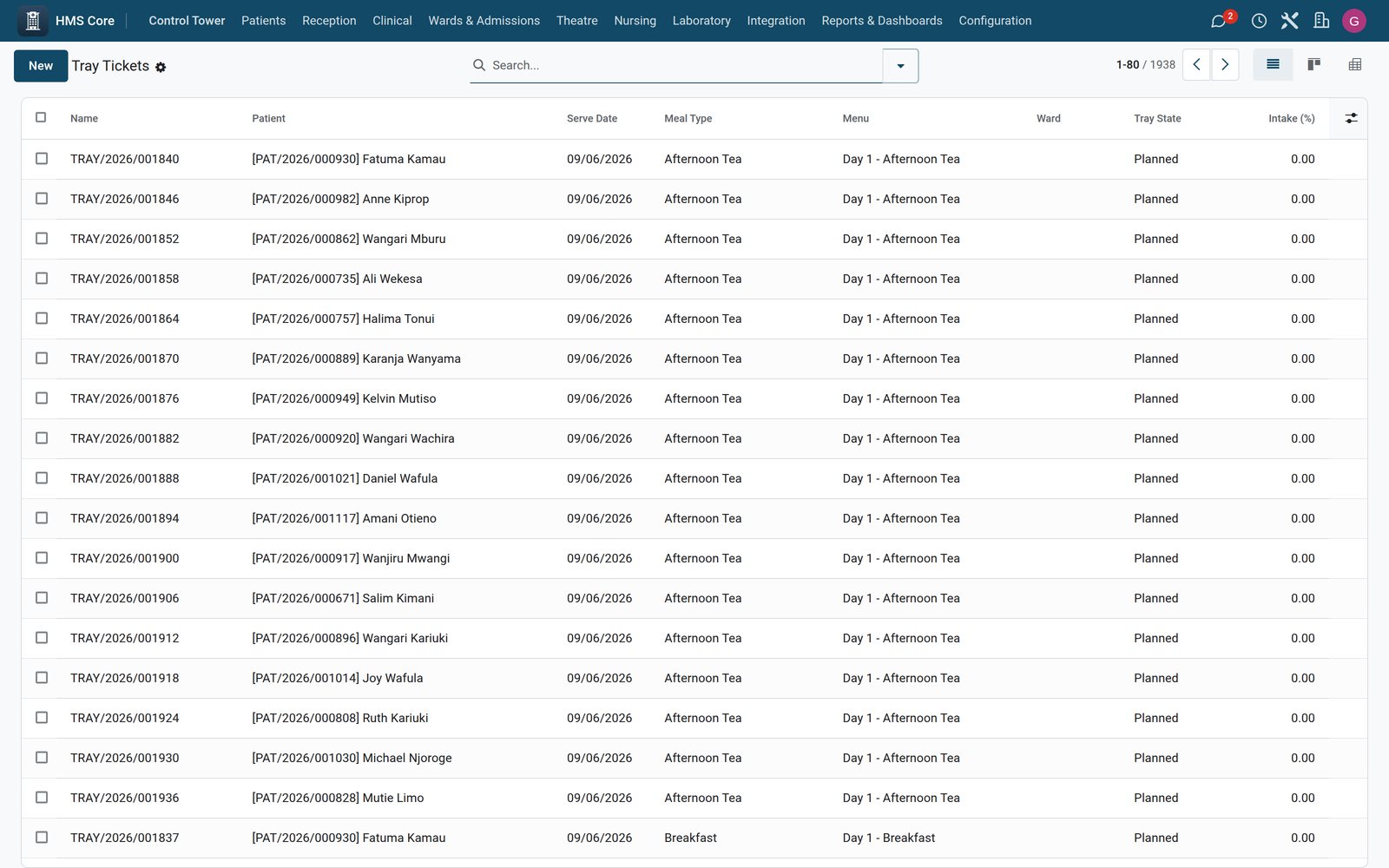Open the company switcher building icon
This screenshot has width=1389, height=868.
pyautogui.click(x=1321, y=21)
